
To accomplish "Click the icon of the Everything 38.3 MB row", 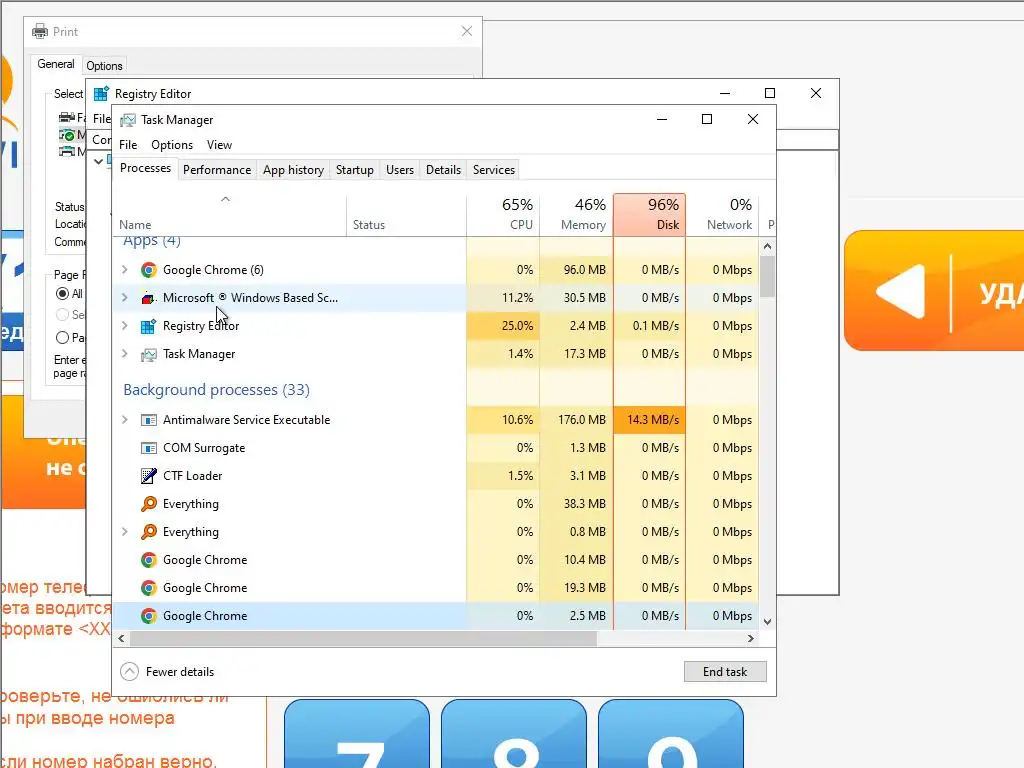I will (x=149, y=504).
